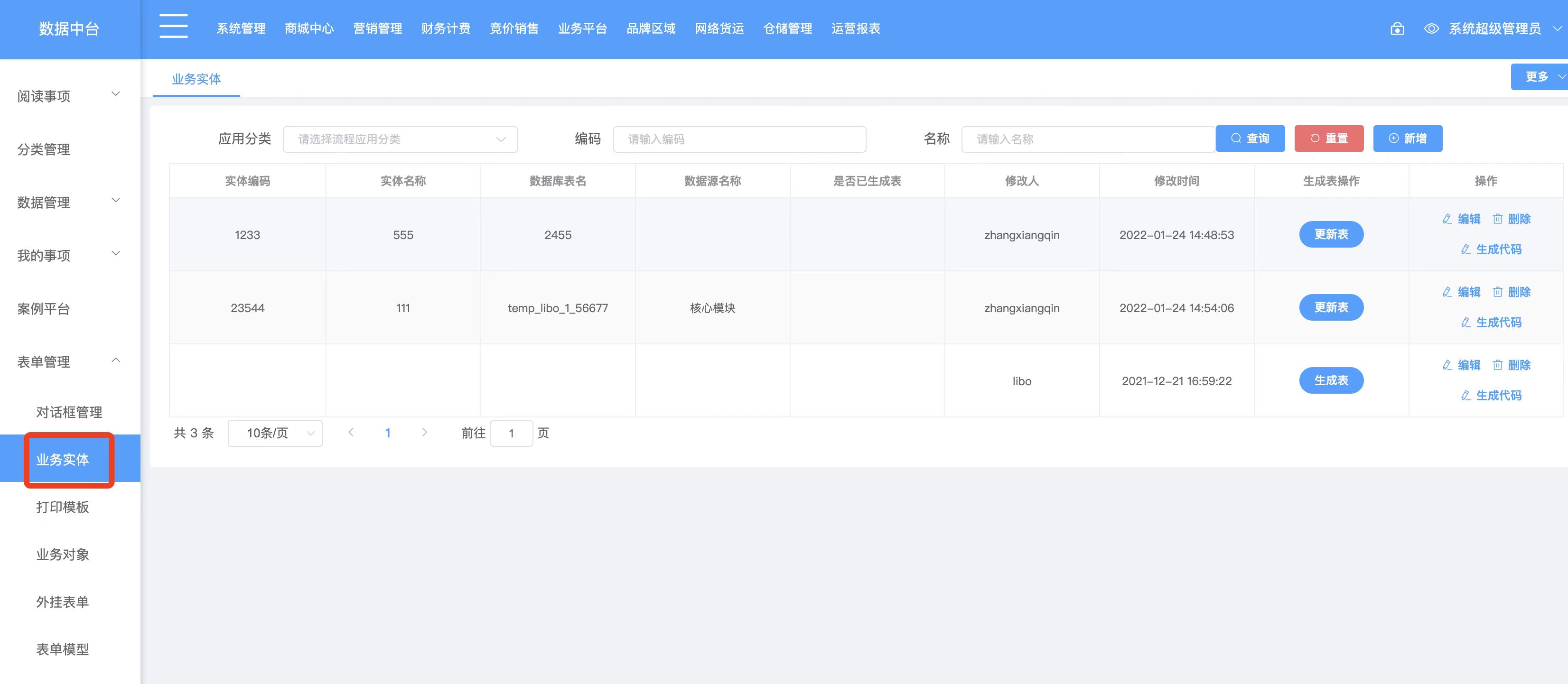Image resolution: width=1568 pixels, height=684 pixels.
Task: Click 生成表 in libo row
Action: coord(1331,380)
